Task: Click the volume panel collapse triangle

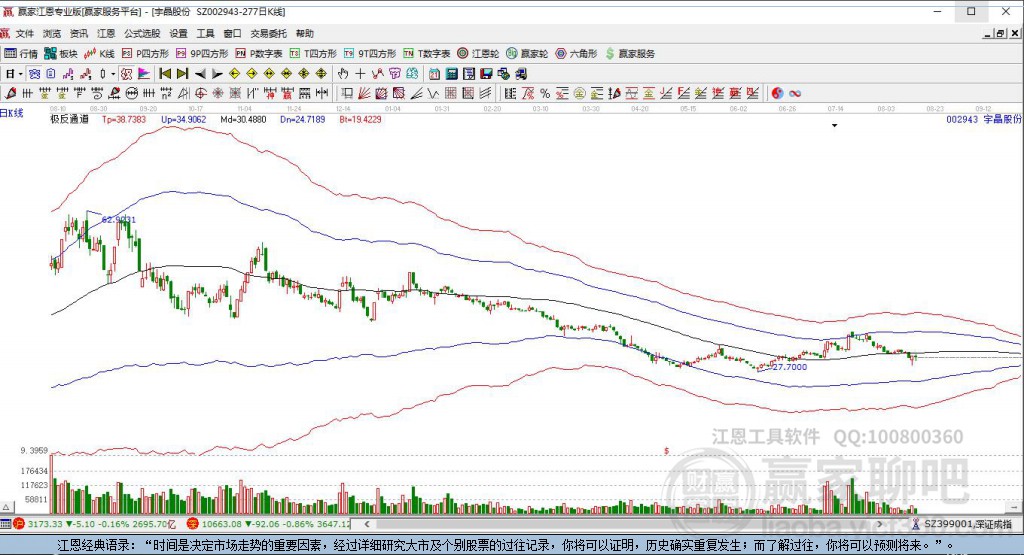Action: [x=6, y=507]
